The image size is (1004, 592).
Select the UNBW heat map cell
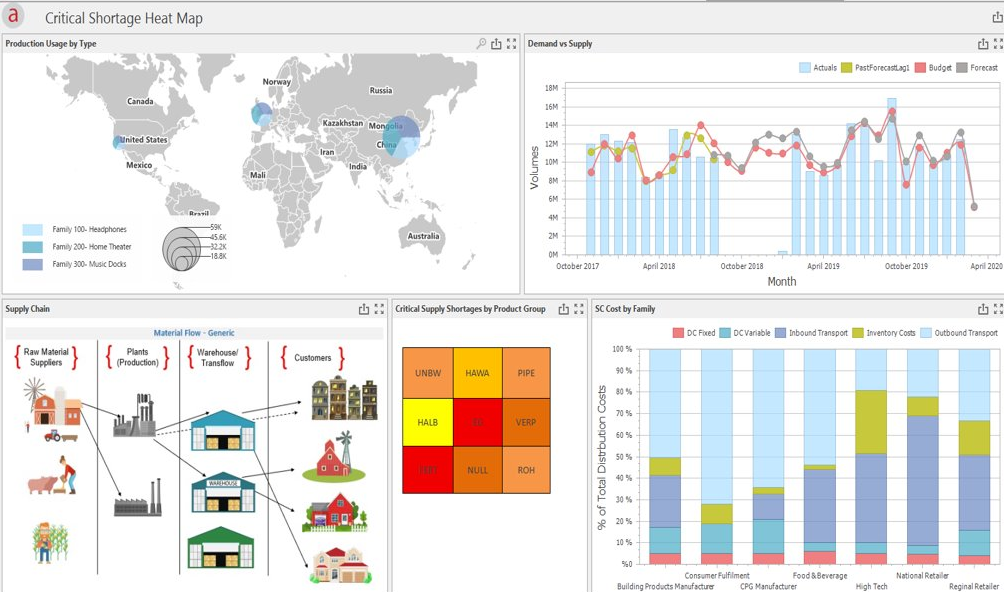pos(428,373)
